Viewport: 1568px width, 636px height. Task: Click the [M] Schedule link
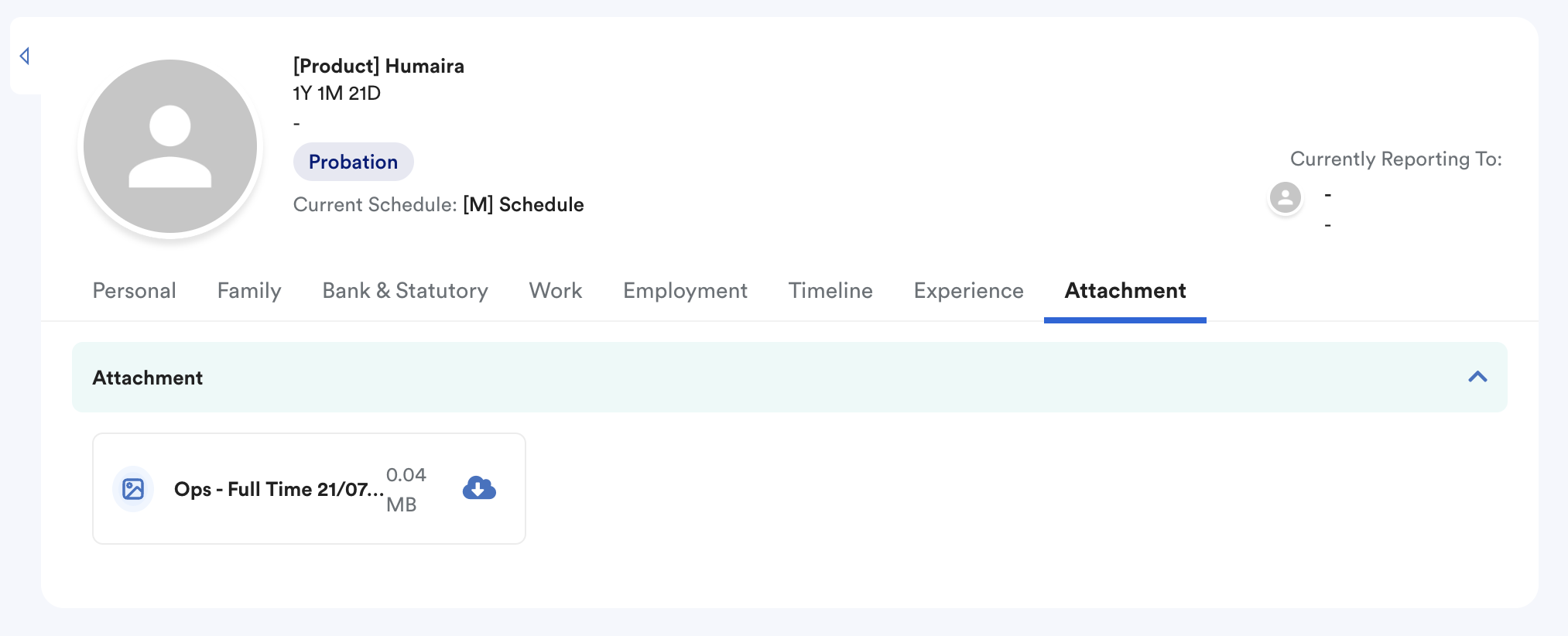point(524,205)
